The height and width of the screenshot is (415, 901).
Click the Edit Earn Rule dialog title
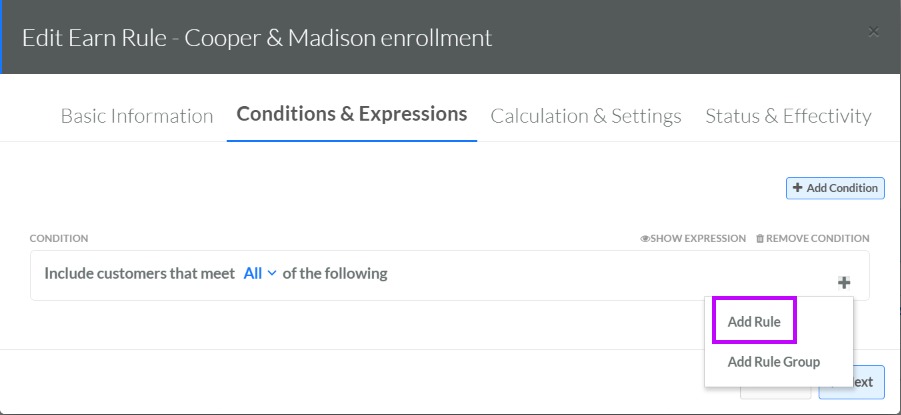(x=257, y=38)
